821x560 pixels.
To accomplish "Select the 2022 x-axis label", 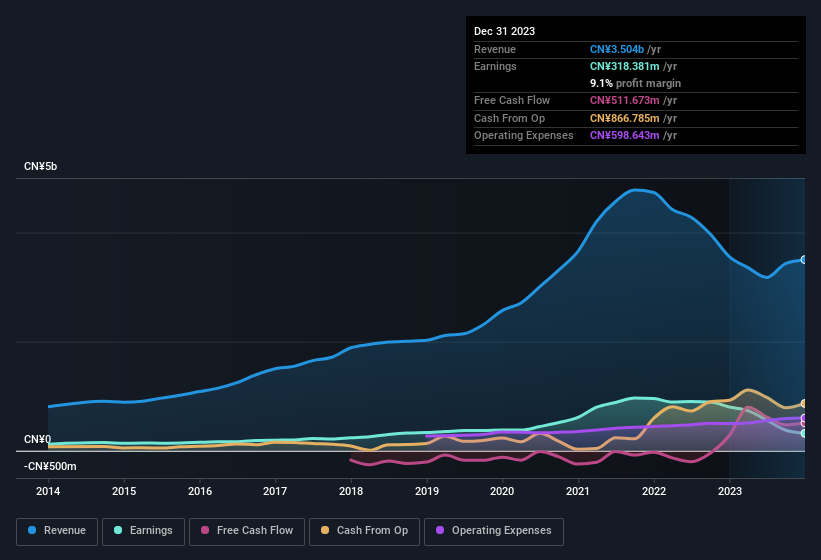I will click(654, 491).
